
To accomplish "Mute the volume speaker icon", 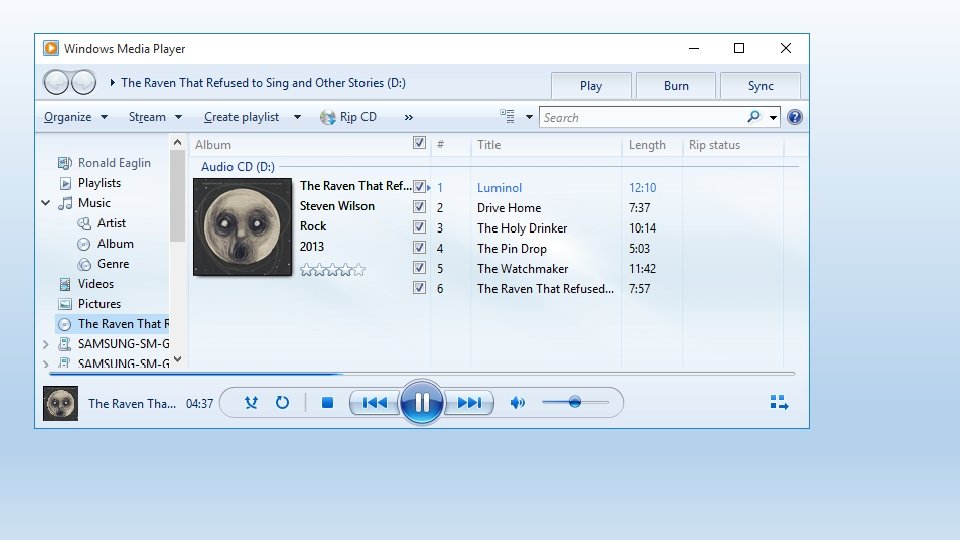I will coord(517,402).
